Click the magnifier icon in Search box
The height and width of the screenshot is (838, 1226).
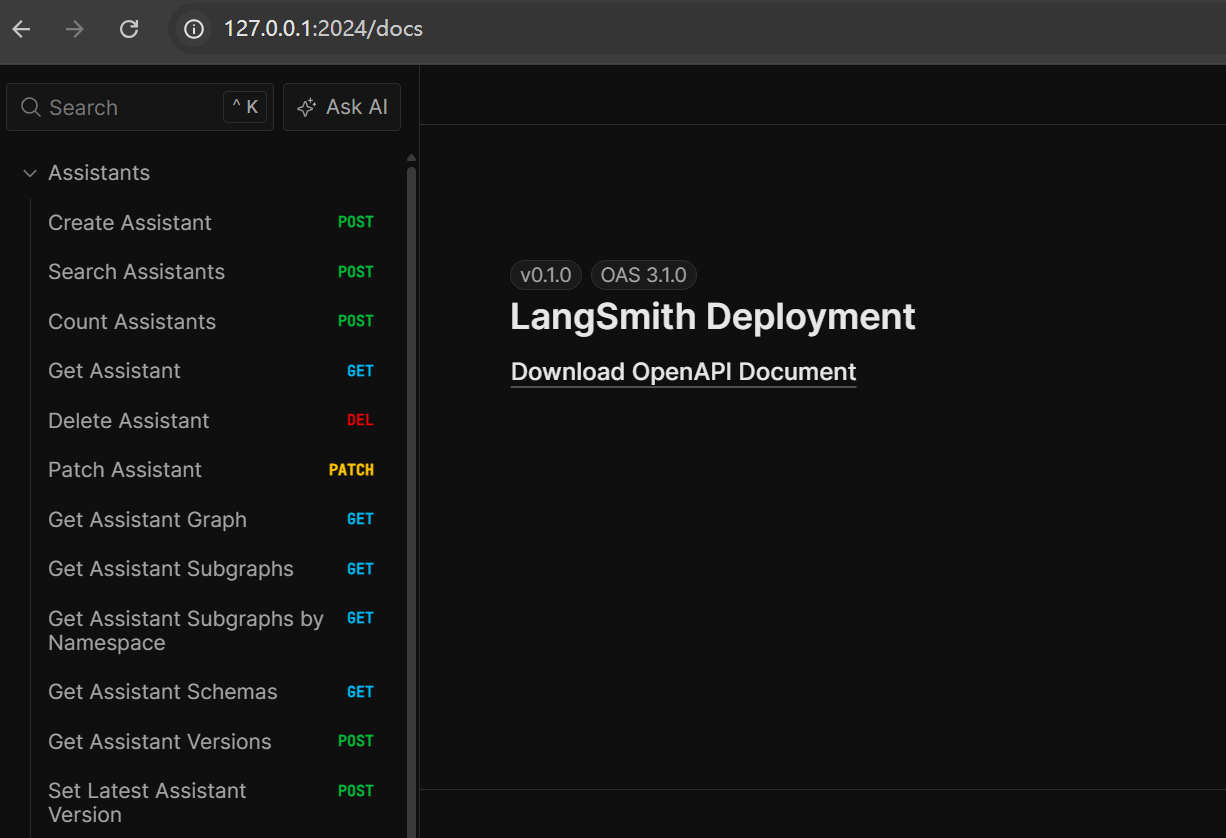tap(31, 107)
